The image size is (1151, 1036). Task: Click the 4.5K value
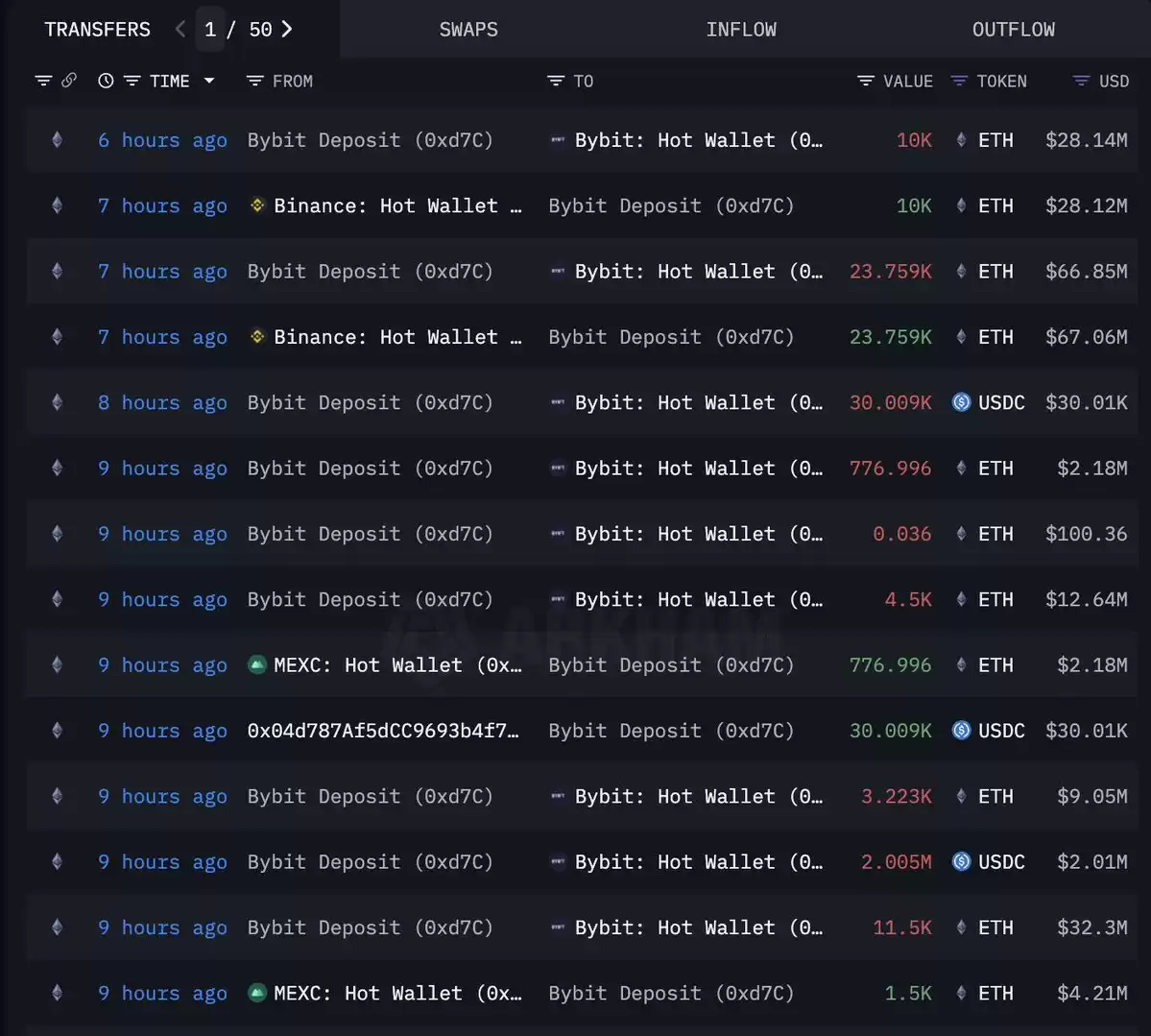coord(908,600)
